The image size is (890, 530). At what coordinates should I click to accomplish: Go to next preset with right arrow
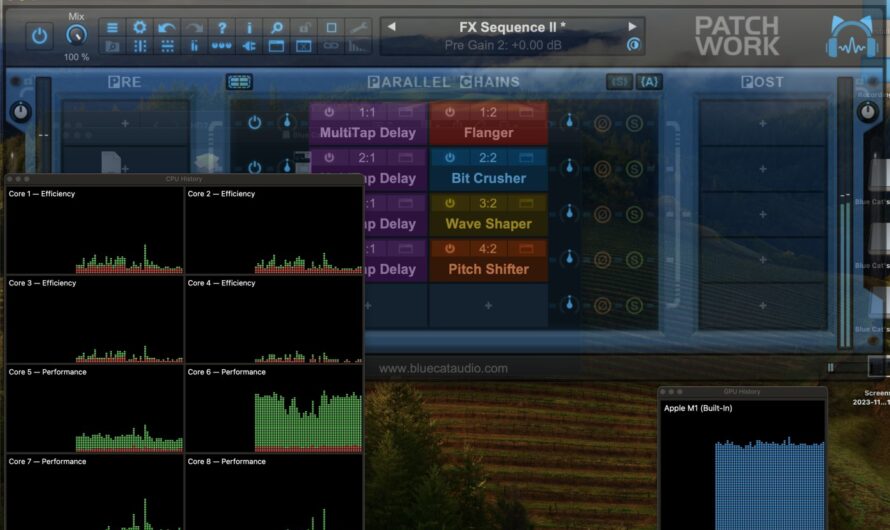632,27
